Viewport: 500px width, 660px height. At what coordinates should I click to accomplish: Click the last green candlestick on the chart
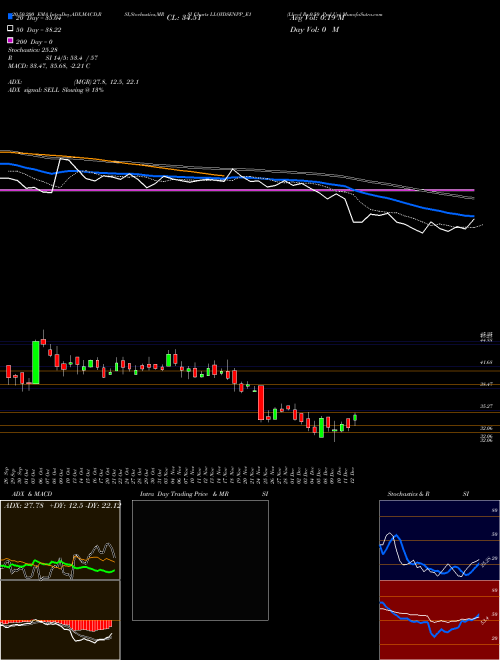[x=355, y=418]
